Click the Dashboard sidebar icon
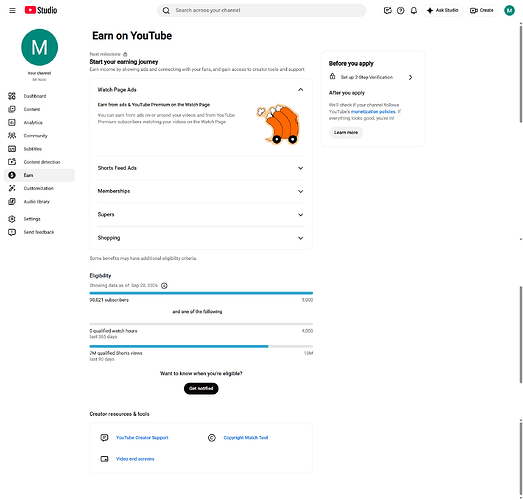Screen dimensions: 523x500 pos(12,96)
